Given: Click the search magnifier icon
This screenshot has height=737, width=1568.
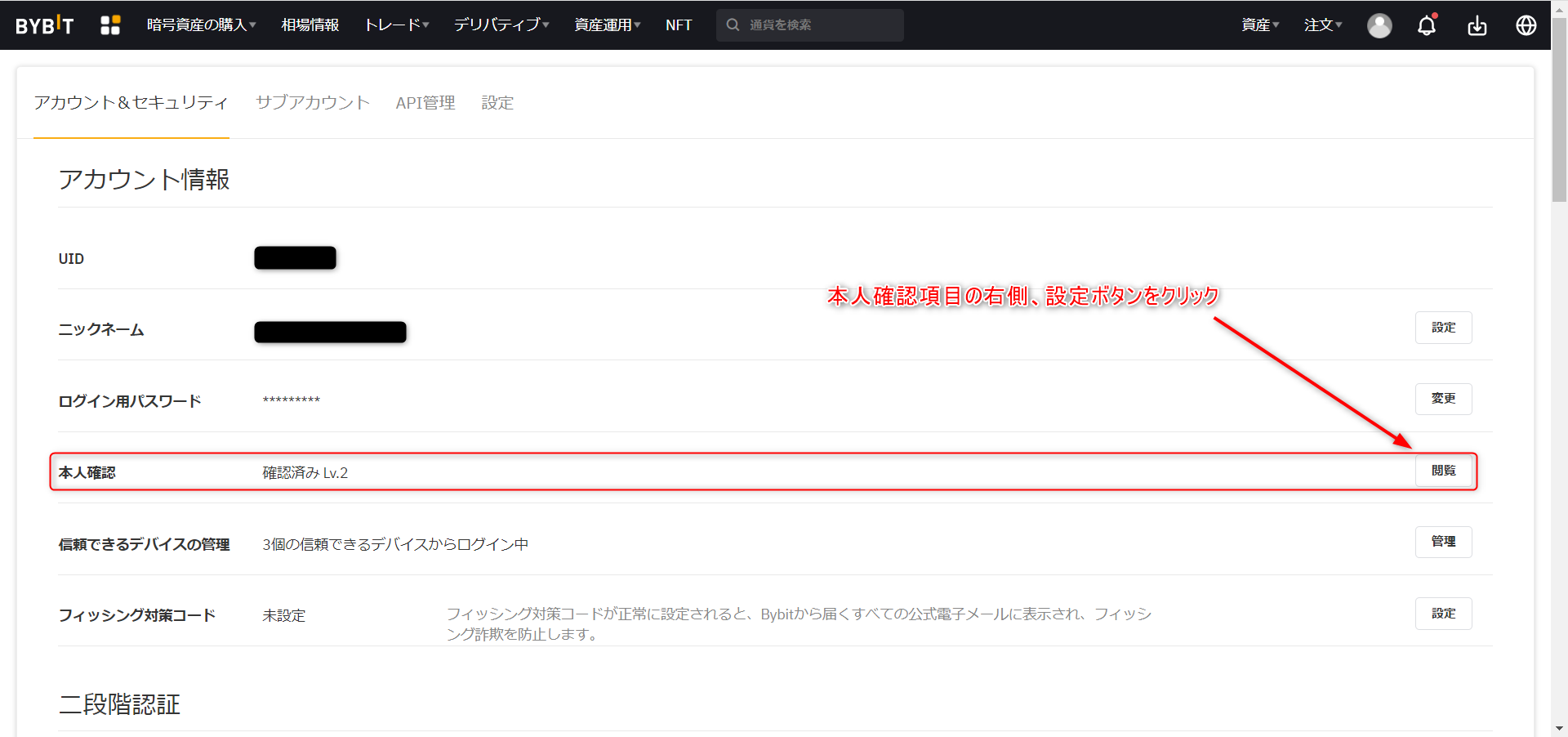Looking at the screenshot, I should click(x=733, y=25).
